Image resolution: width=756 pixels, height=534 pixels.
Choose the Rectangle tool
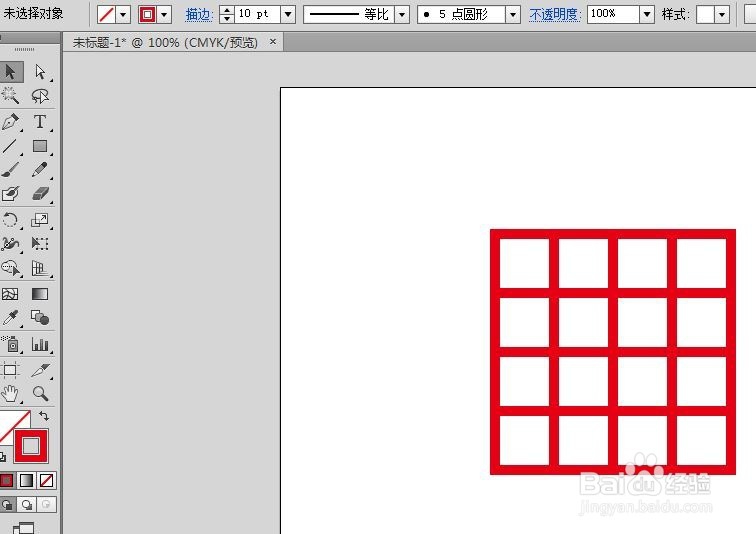click(x=40, y=146)
